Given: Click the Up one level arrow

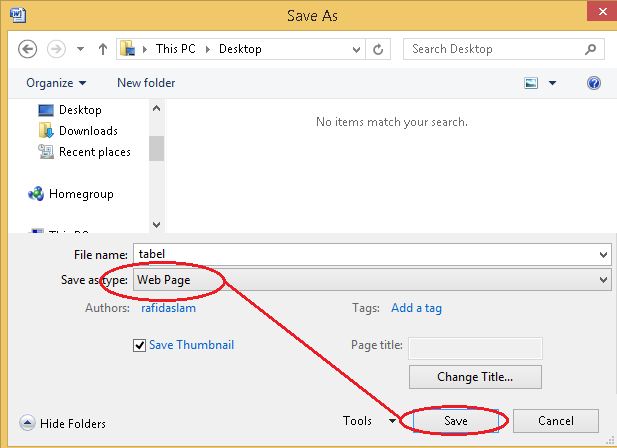Looking at the screenshot, I should click(x=103, y=49).
